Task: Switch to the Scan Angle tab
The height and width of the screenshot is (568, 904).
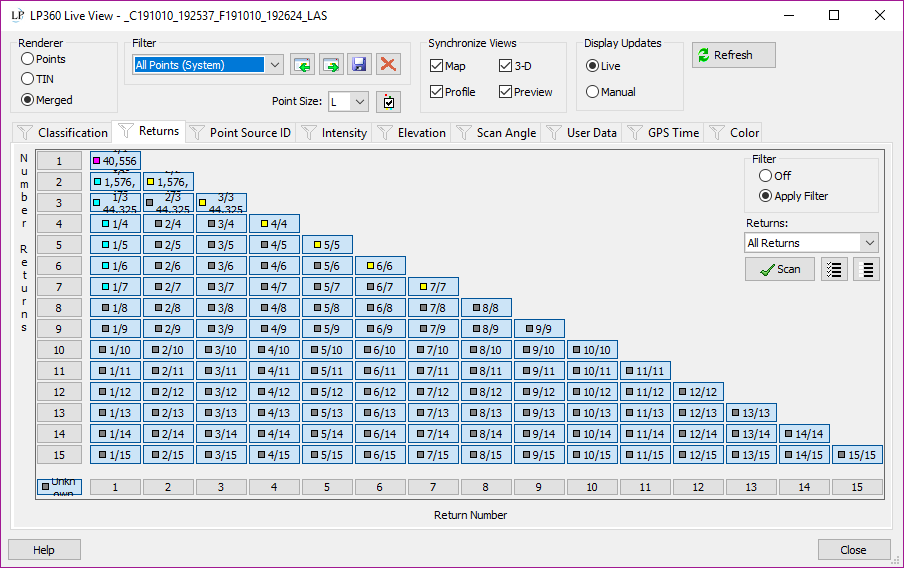Action: click(496, 133)
